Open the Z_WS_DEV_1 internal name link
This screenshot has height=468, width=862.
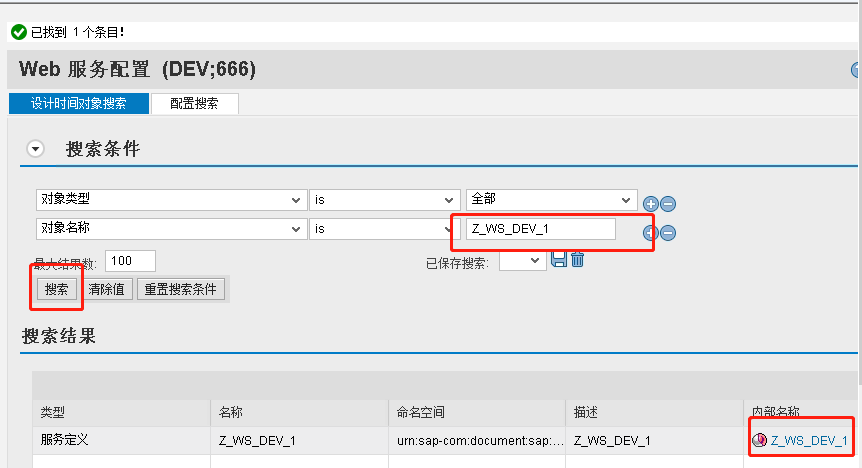point(809,440)
